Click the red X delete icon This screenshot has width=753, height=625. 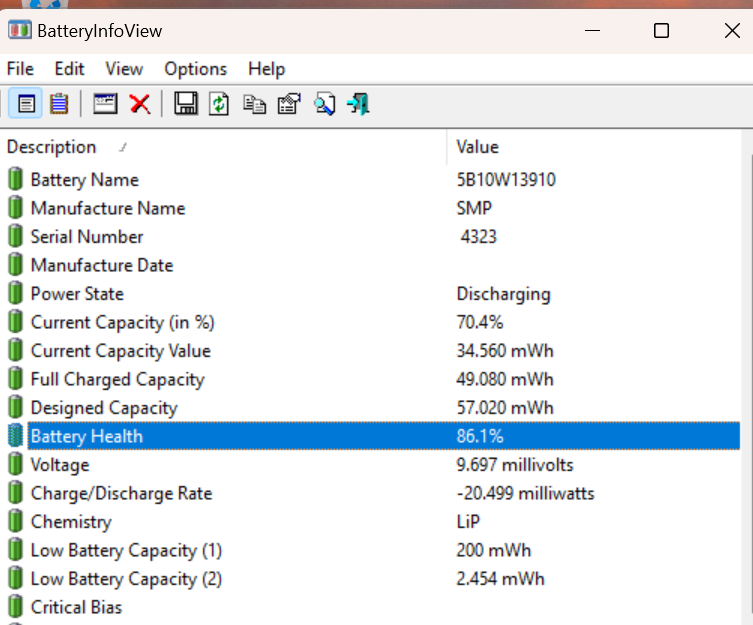[140, 104]
